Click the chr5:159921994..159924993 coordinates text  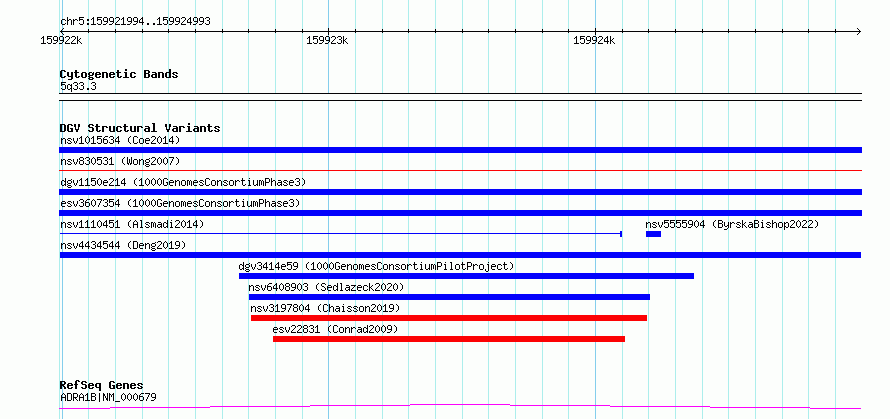tap(135, 22)
